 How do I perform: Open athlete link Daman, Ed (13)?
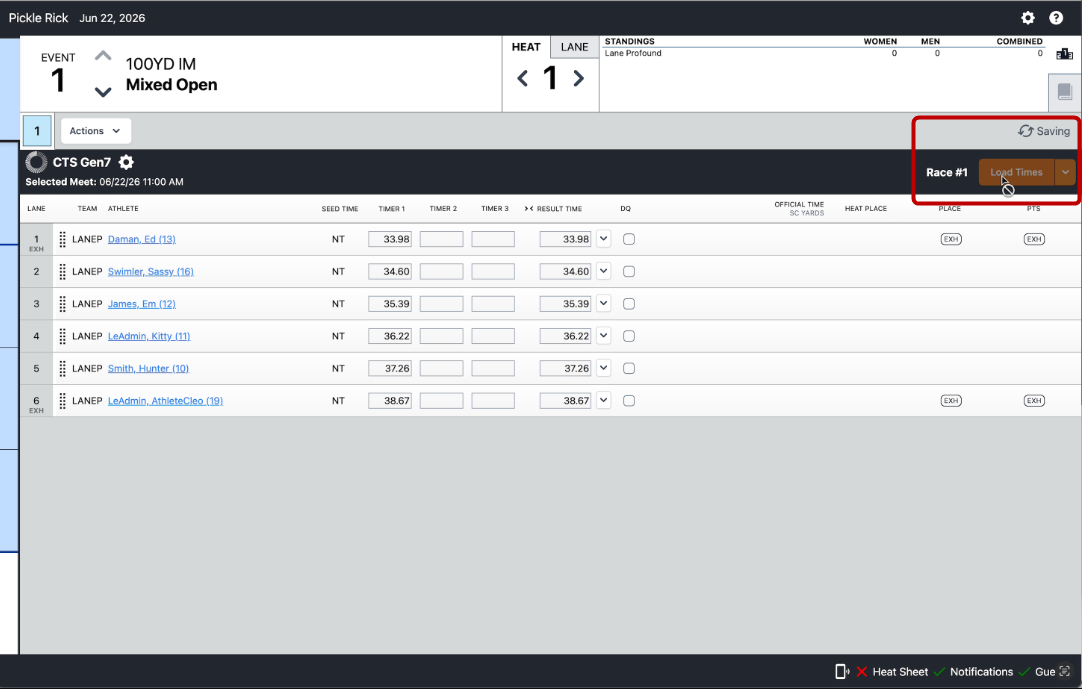click(x=141, y=240)
